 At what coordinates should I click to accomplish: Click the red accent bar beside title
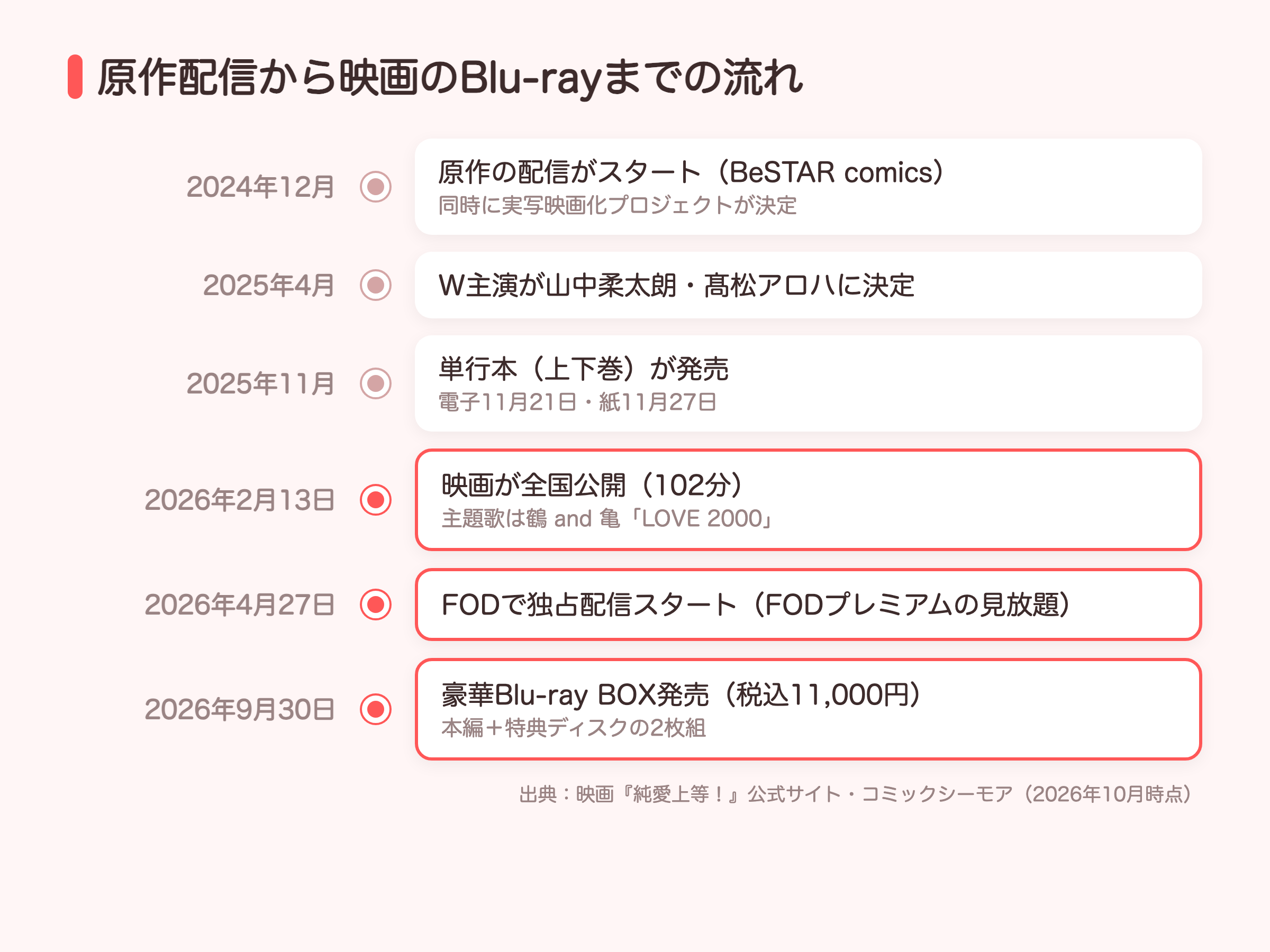pos(75,77)
